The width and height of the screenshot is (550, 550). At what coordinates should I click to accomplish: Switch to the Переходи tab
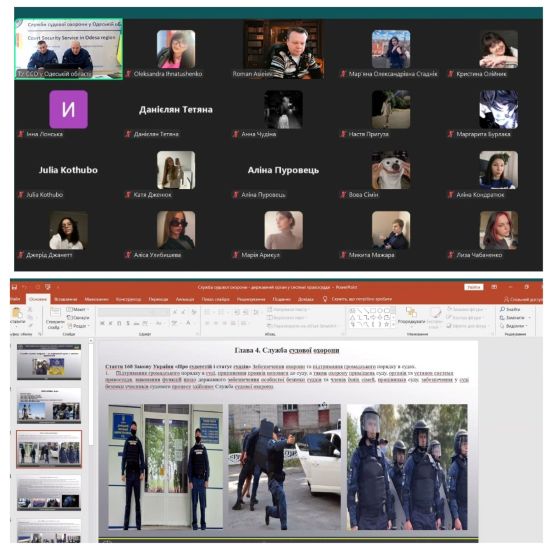point(158,299)
